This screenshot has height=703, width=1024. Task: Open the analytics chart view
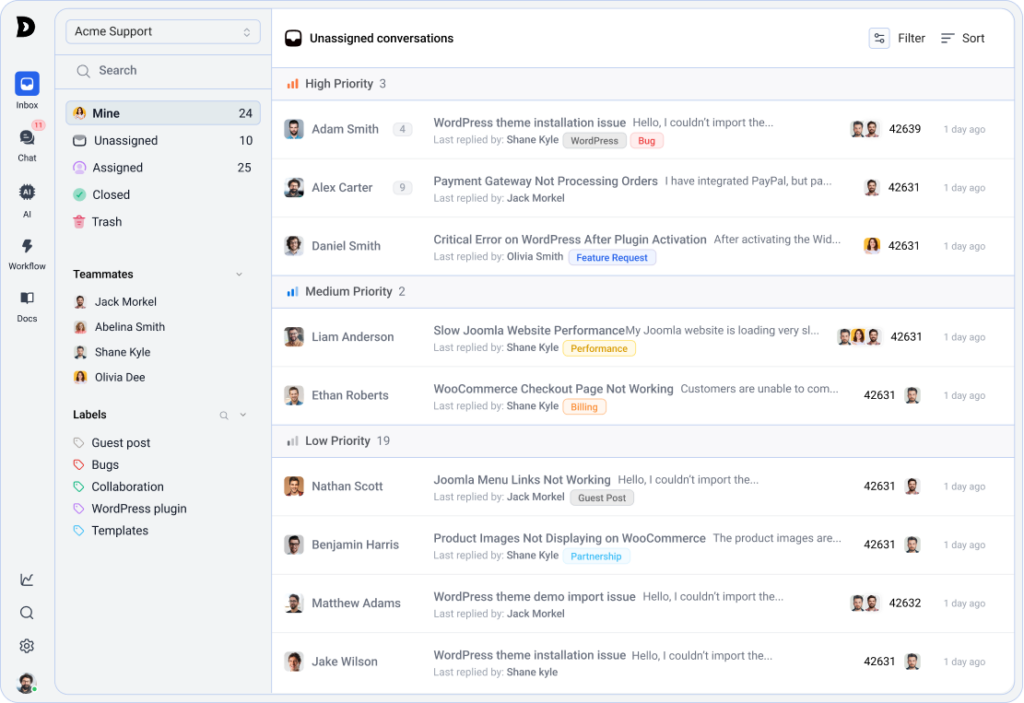26,579
